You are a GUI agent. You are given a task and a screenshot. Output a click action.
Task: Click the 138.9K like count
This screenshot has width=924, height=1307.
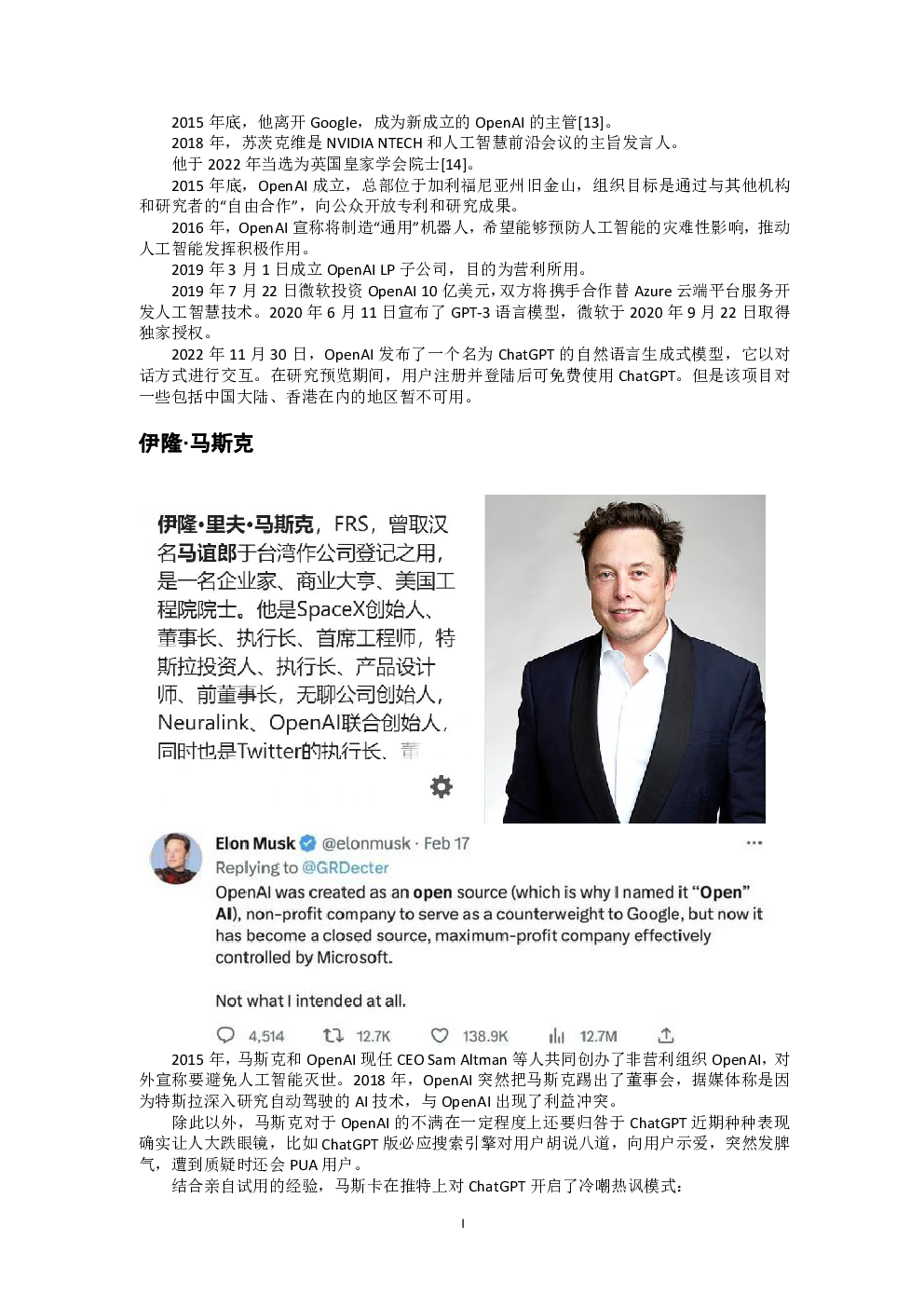click(x=485, y=1036)
